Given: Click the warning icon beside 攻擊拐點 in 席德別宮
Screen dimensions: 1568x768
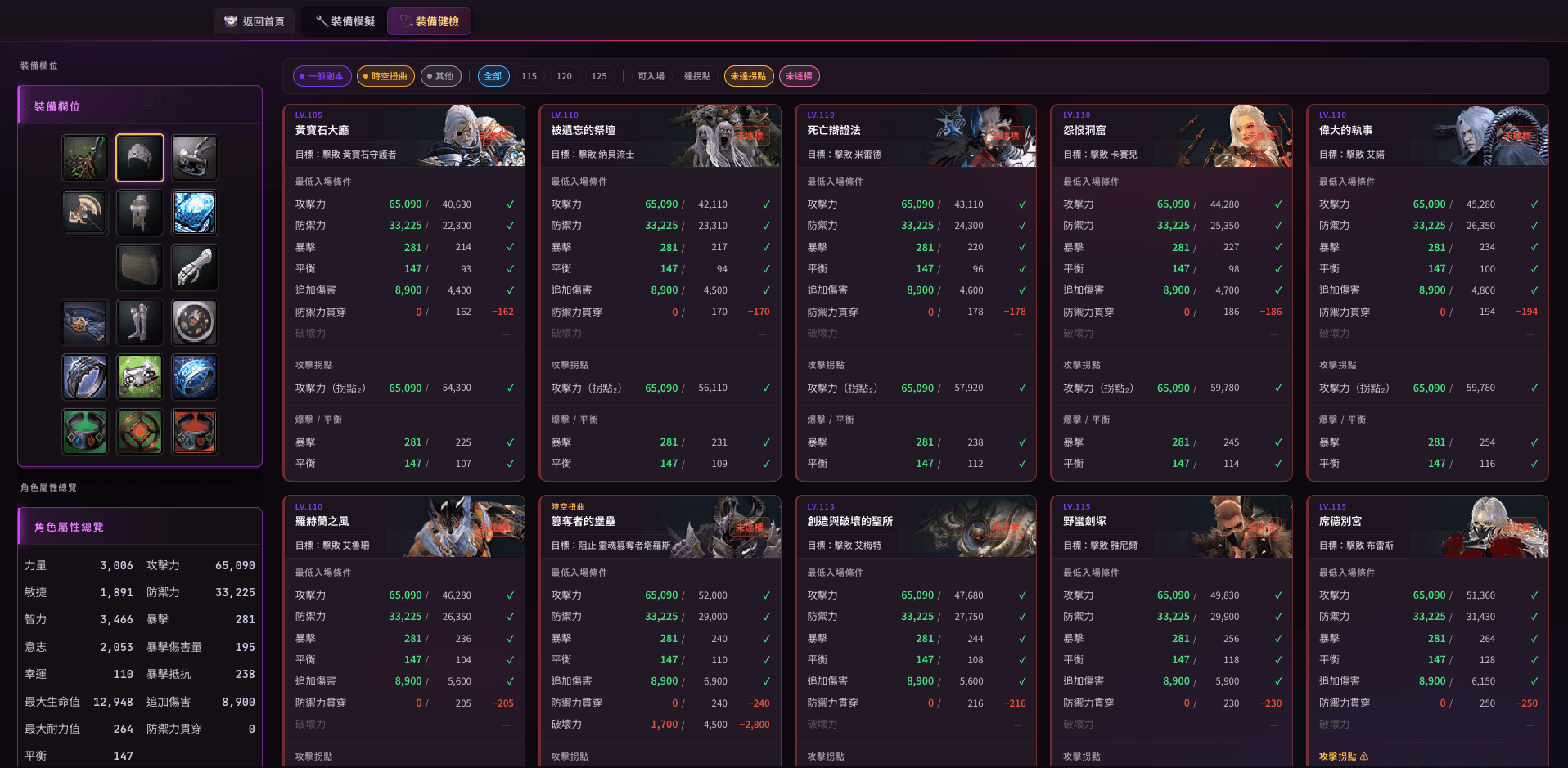Looking at the screenshot, I should [1364, 757].
